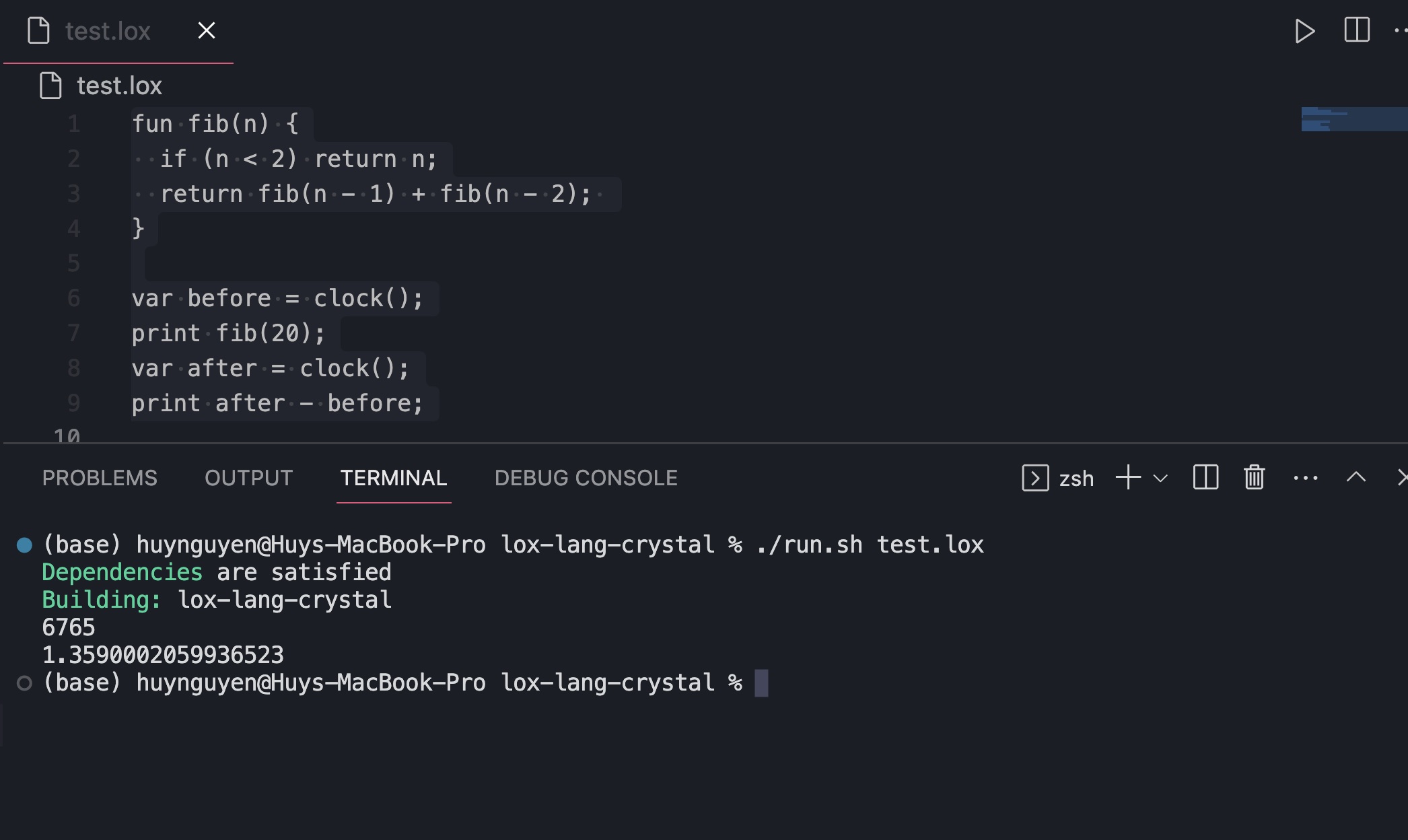Screen dimensions: 1408x840
Task: Open the DEBUG CONSOLE tab
Action: point(586,478)
